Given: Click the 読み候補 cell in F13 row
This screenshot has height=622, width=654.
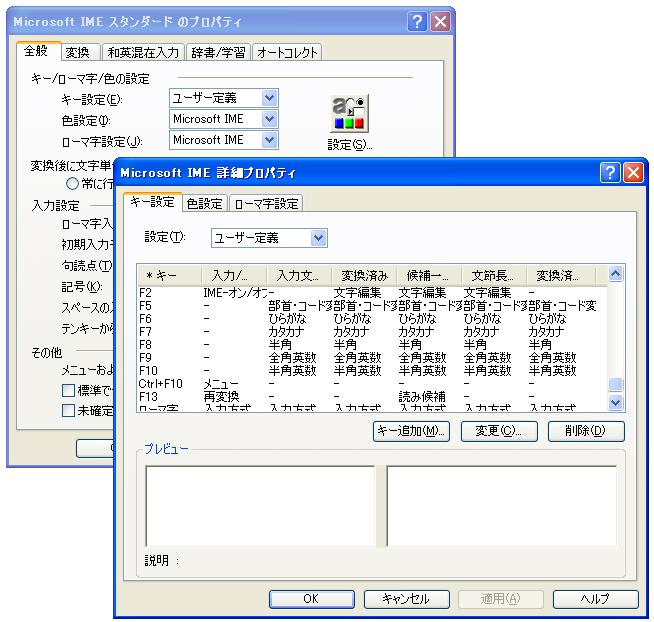Looking at the screenshot, I should click(422, 396).
